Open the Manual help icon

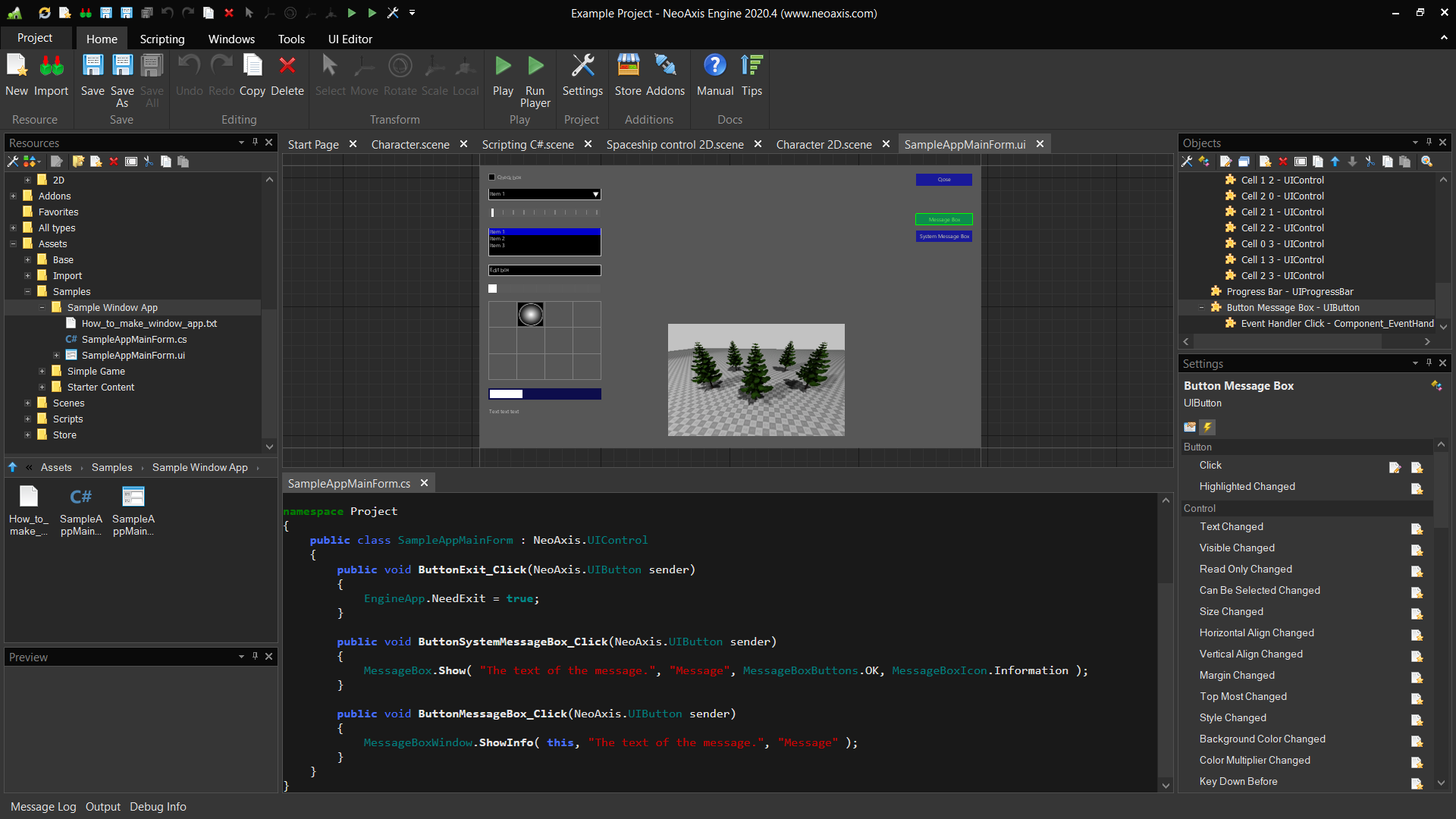click(x=714, y=66)
